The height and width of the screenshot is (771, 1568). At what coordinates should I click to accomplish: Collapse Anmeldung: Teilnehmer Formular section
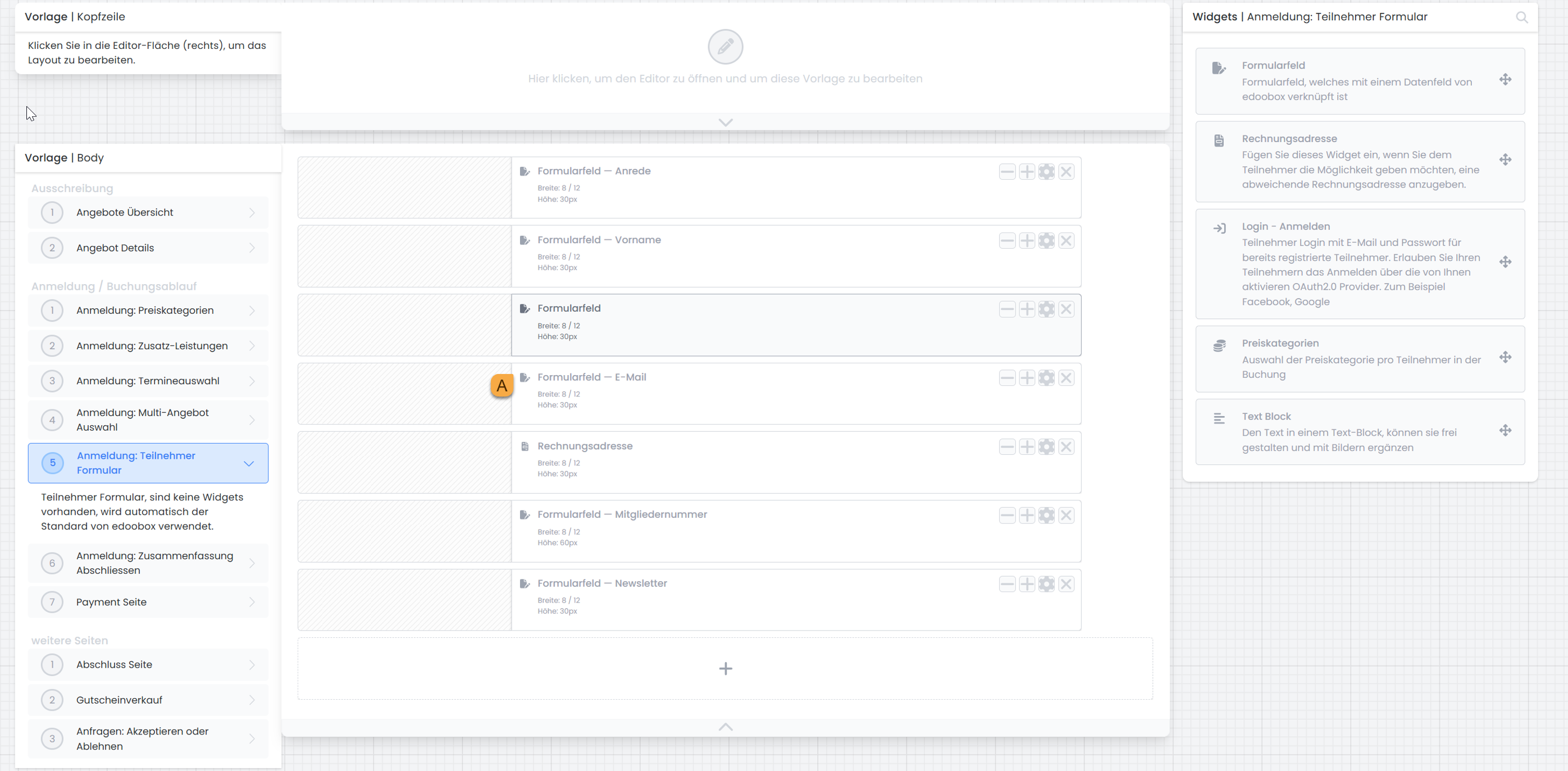(248, 463)
